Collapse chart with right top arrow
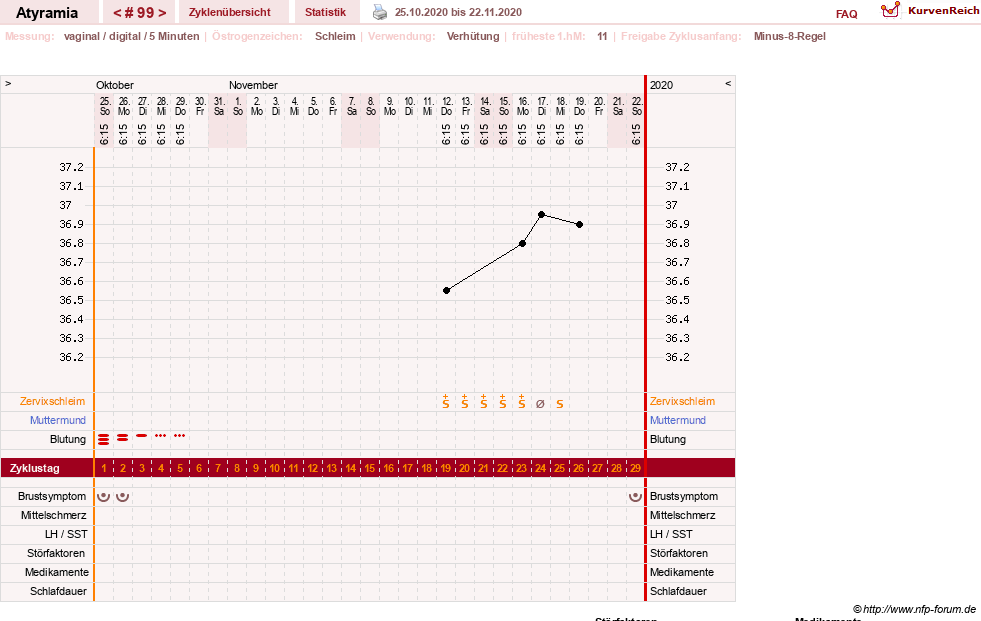Viewport: 981px width, 621px height. (x=728, y=84)
